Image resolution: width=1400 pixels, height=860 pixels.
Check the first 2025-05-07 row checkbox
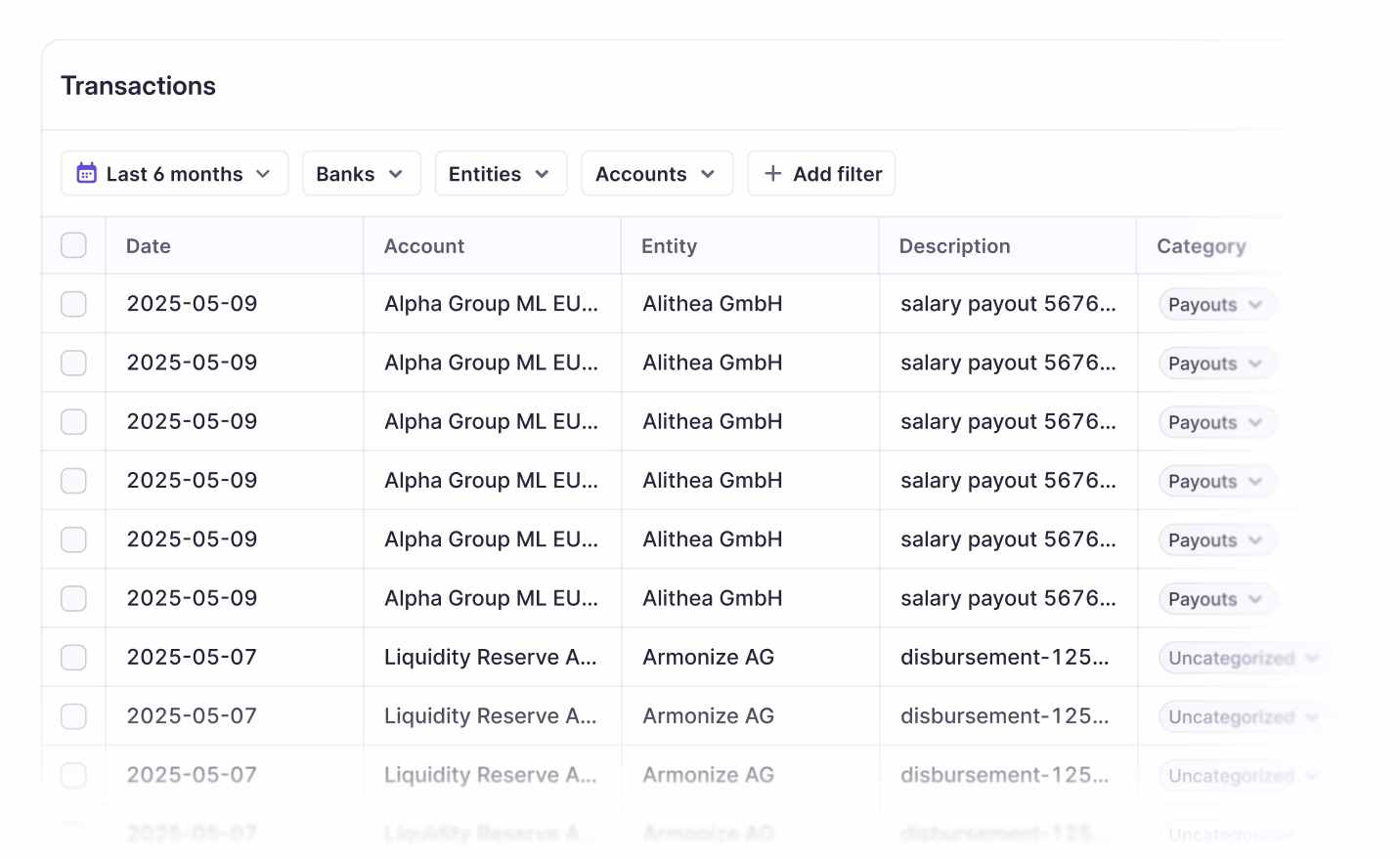pyautogui.click(x=73, y=657)
